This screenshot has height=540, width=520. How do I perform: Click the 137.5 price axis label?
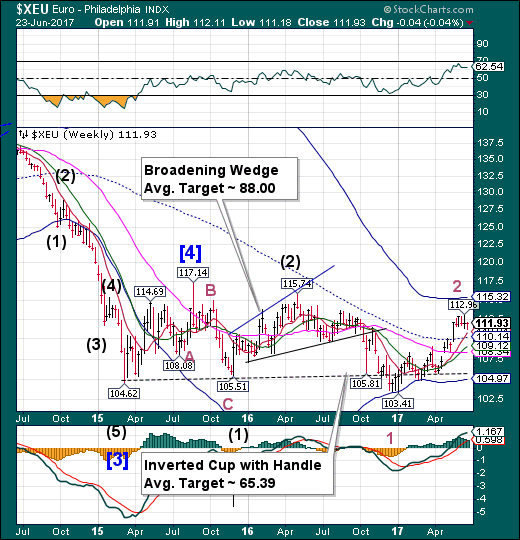tap(491, 142)
